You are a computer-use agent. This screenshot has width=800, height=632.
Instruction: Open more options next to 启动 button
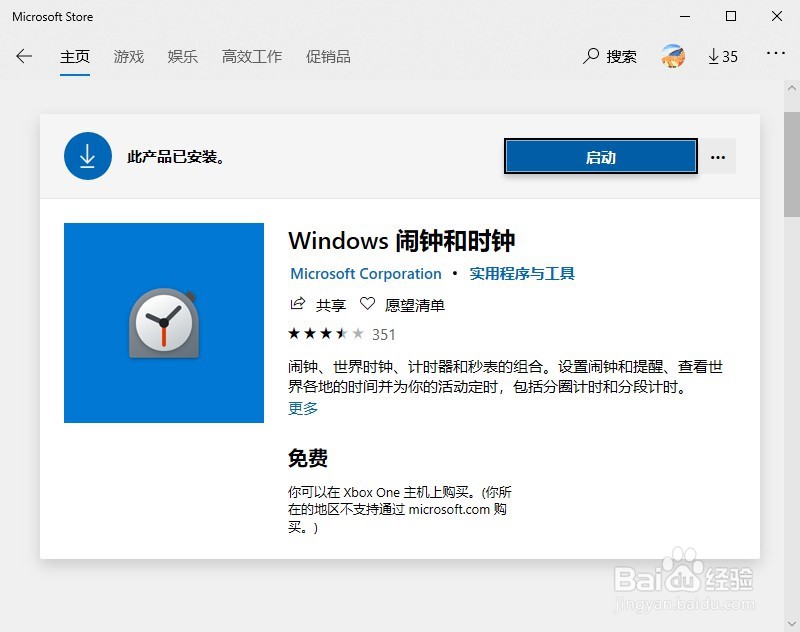[718, 157]
